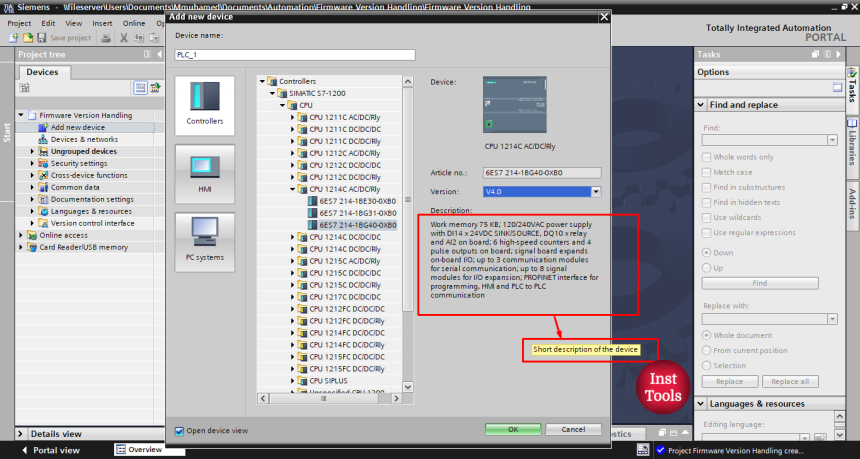Click the Security settings folder icon

click(x=43, y=163)
